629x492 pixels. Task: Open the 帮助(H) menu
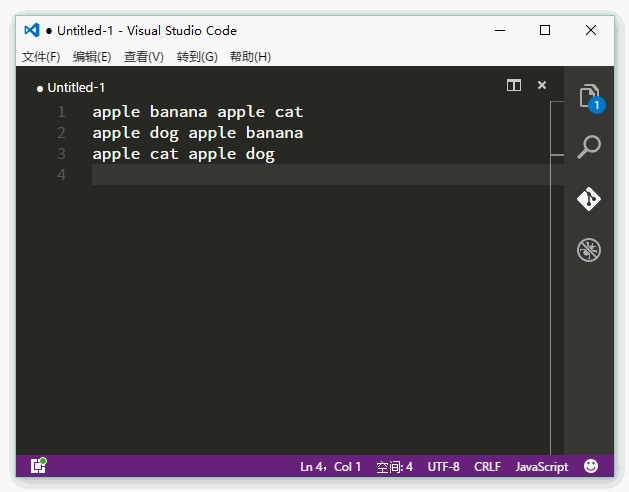pos(250,57)
